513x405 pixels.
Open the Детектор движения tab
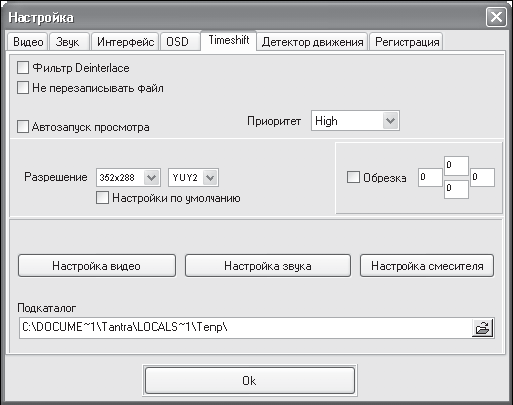(312, 42)
